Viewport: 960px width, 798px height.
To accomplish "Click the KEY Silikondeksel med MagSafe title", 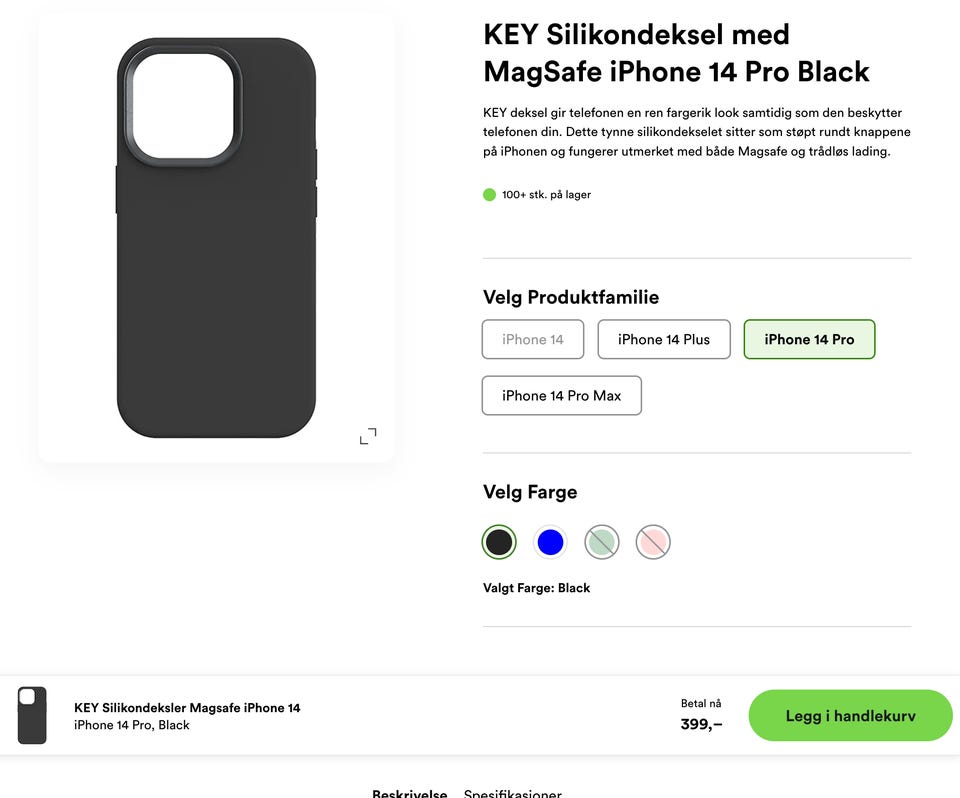I will [x=676, y=53].
